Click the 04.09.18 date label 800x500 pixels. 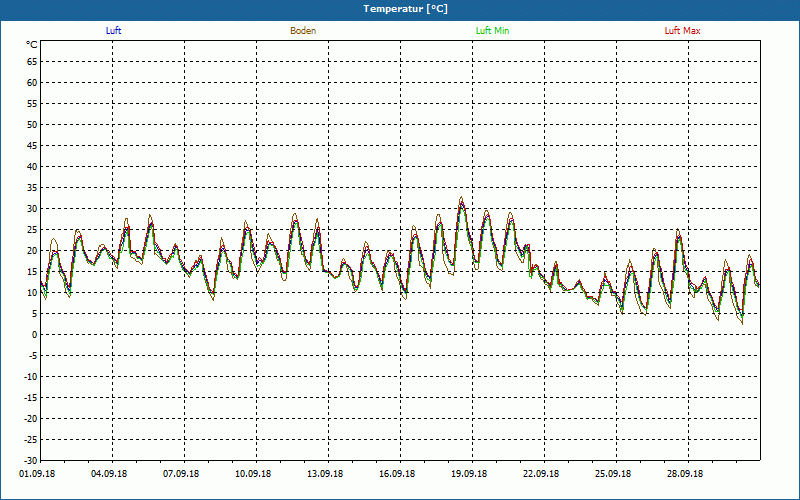coord(109,474)
